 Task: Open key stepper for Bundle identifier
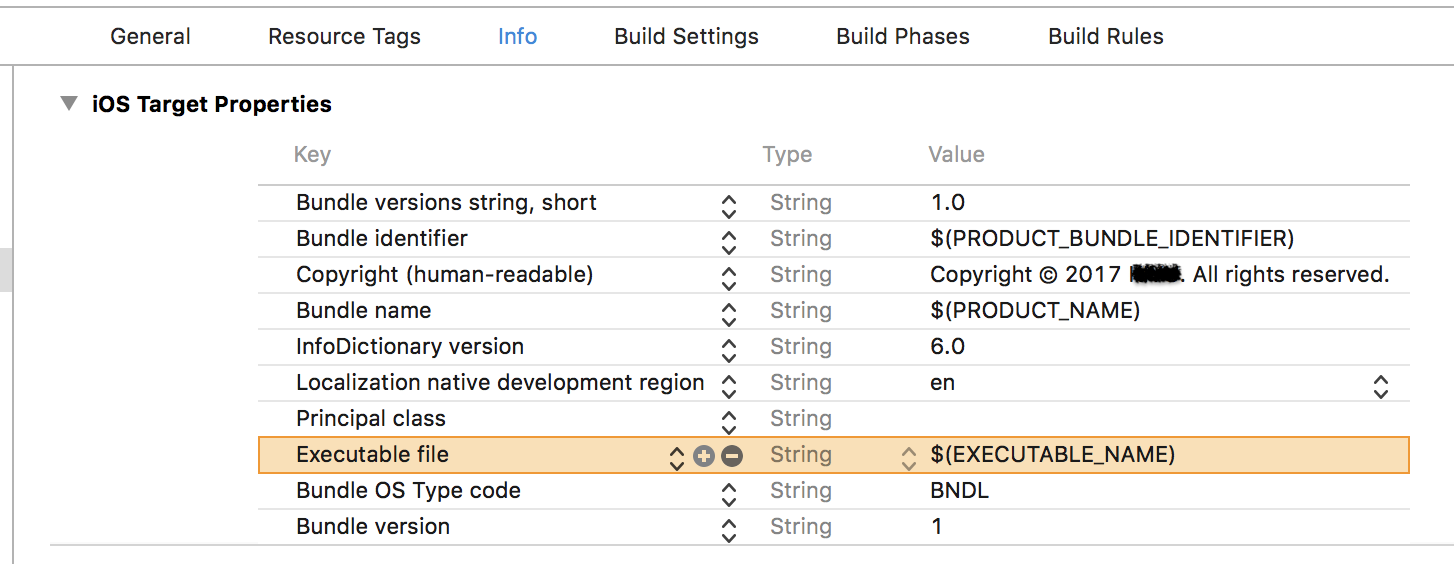(x=729, y=241)
